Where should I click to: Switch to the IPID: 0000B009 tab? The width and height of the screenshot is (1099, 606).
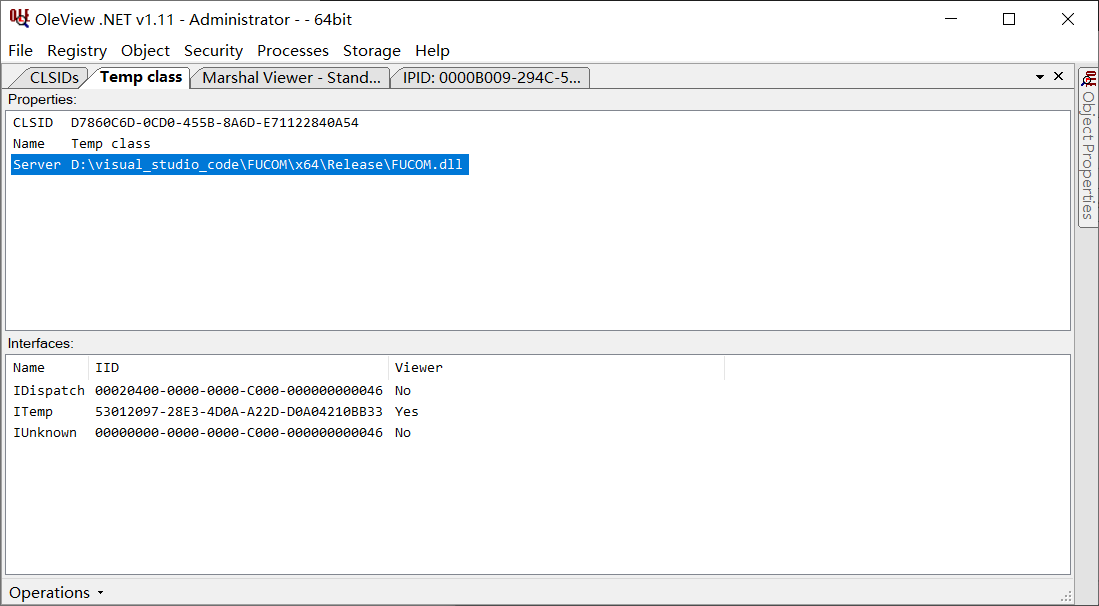pyautogui.click(x=491, y=78)
